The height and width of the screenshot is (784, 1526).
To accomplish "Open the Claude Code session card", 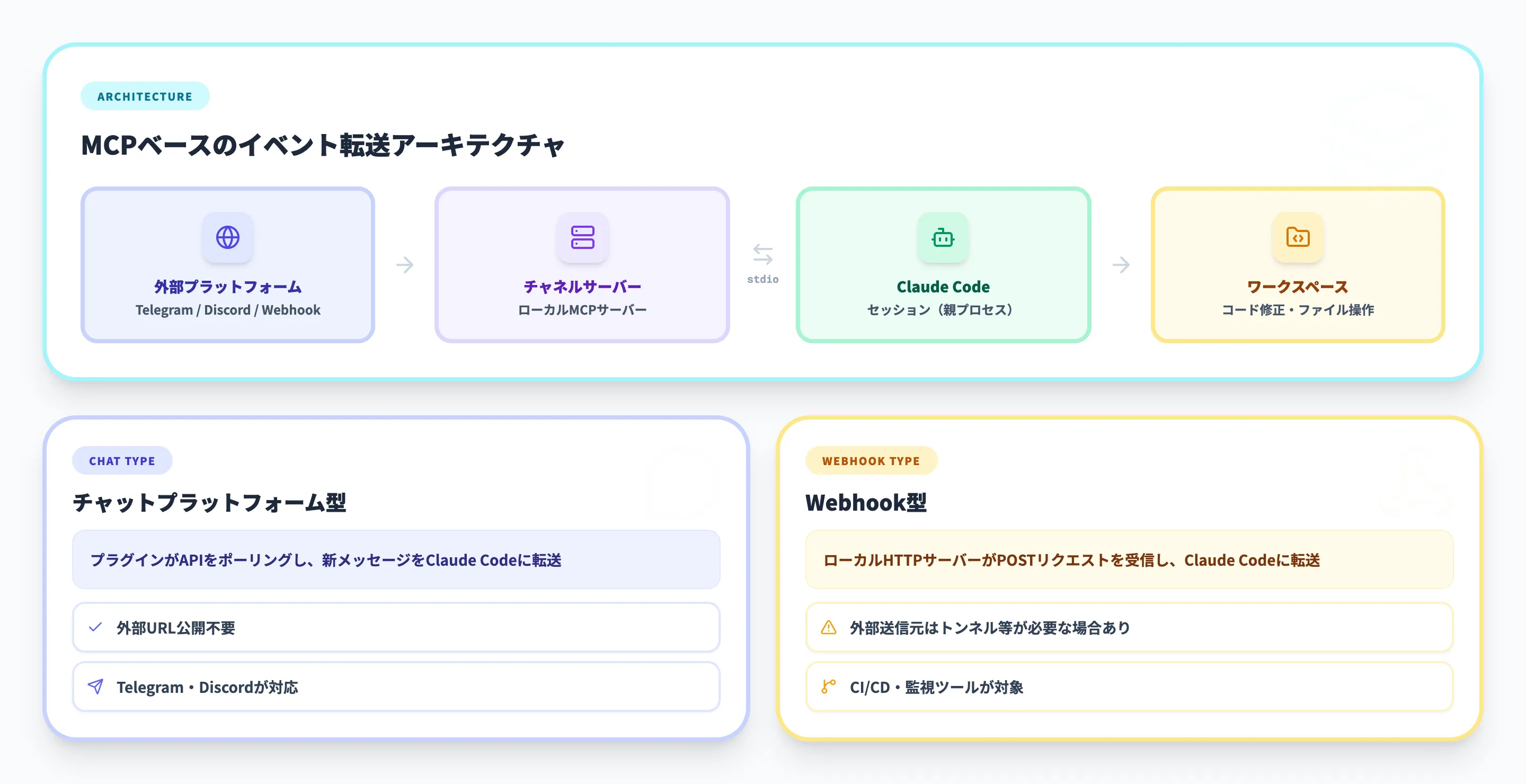I will tap(942, 265).
